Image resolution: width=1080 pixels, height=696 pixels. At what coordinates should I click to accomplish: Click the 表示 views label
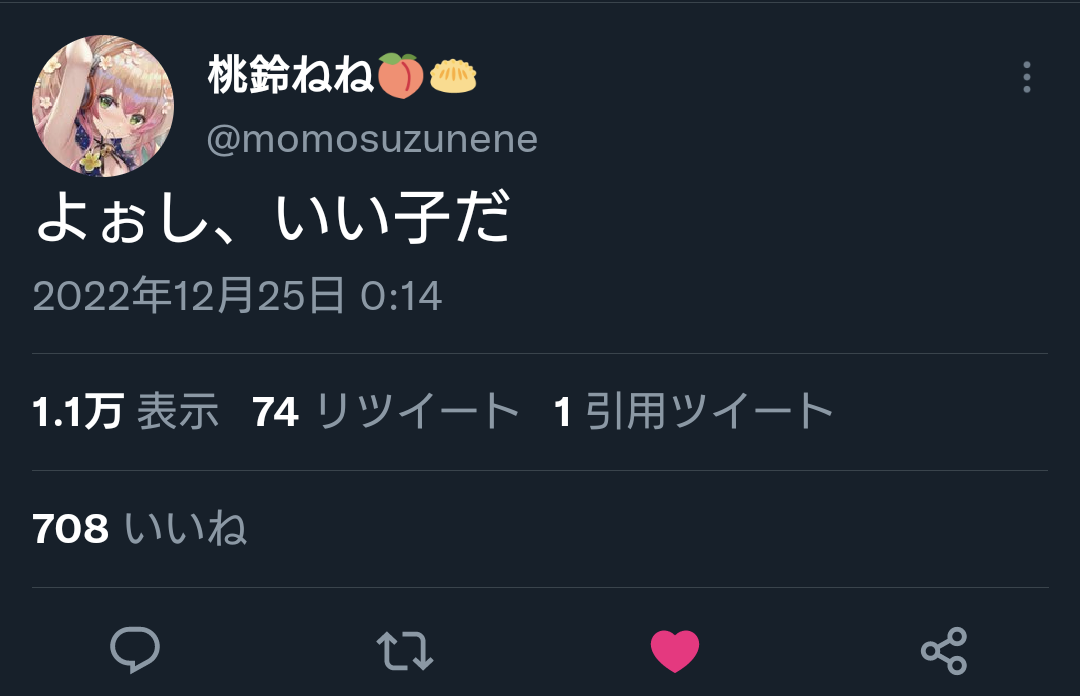point(178,411)
